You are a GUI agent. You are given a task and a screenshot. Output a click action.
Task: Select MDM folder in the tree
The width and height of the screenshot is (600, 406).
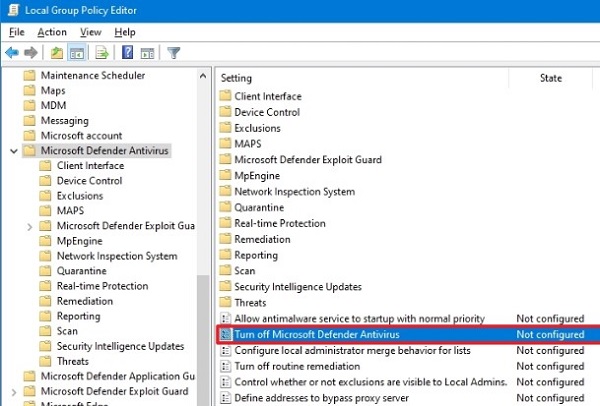coord(54,105)
